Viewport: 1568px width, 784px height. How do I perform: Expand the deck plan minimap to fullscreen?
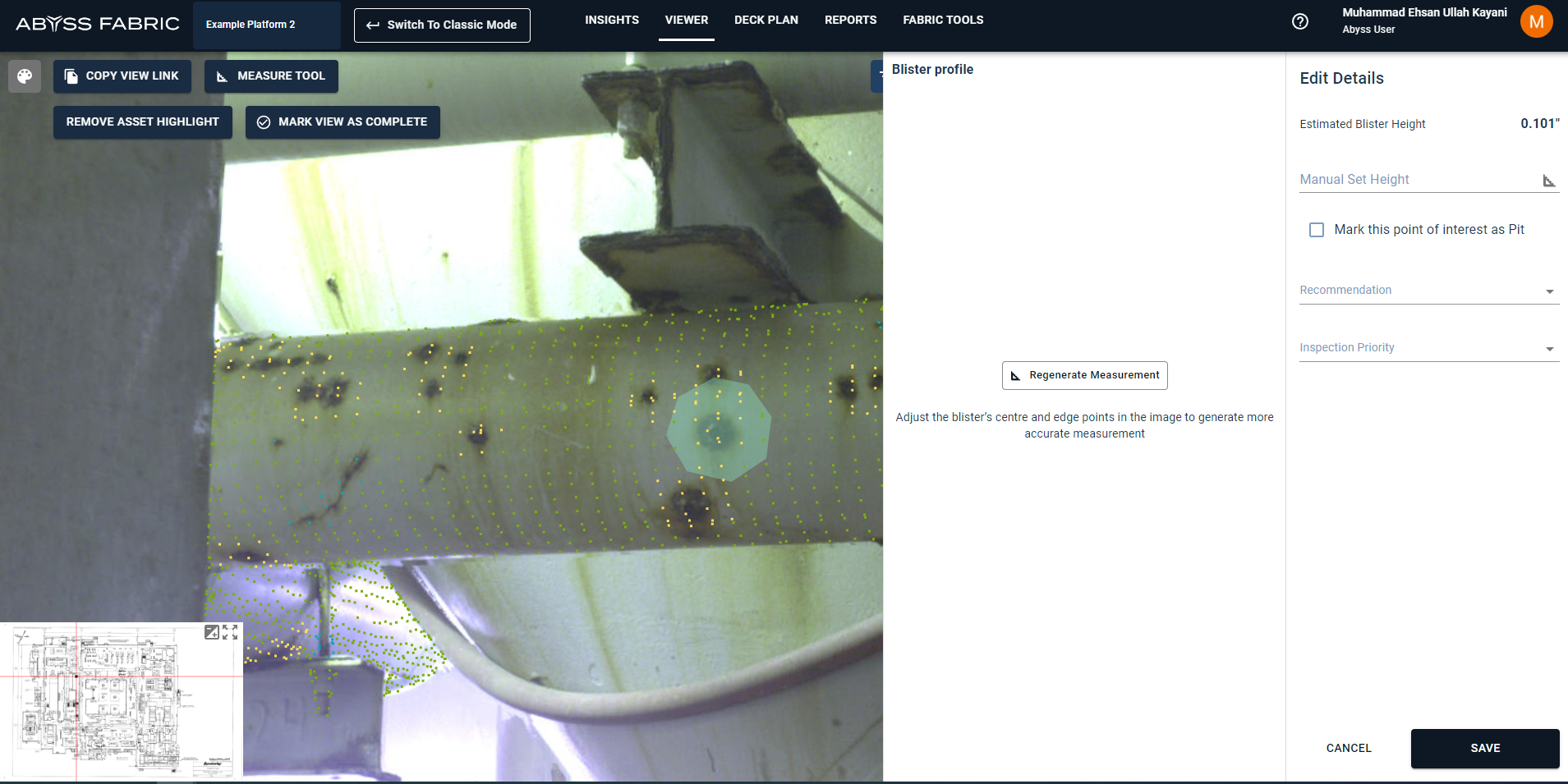pos(230,632)
